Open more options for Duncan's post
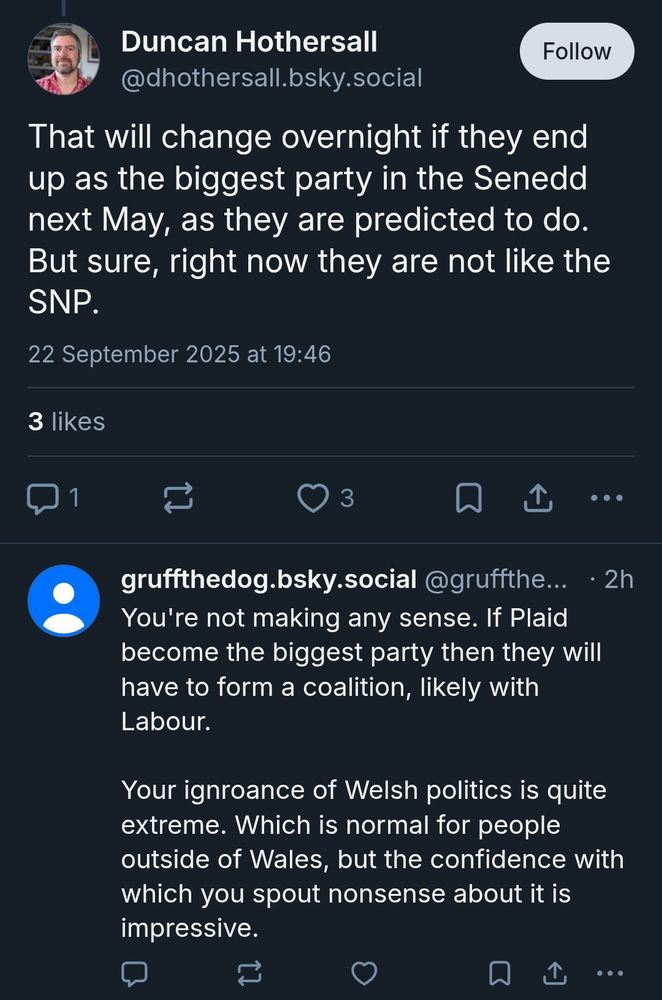This screenshot has height=1000, width=662. point(608,498)
